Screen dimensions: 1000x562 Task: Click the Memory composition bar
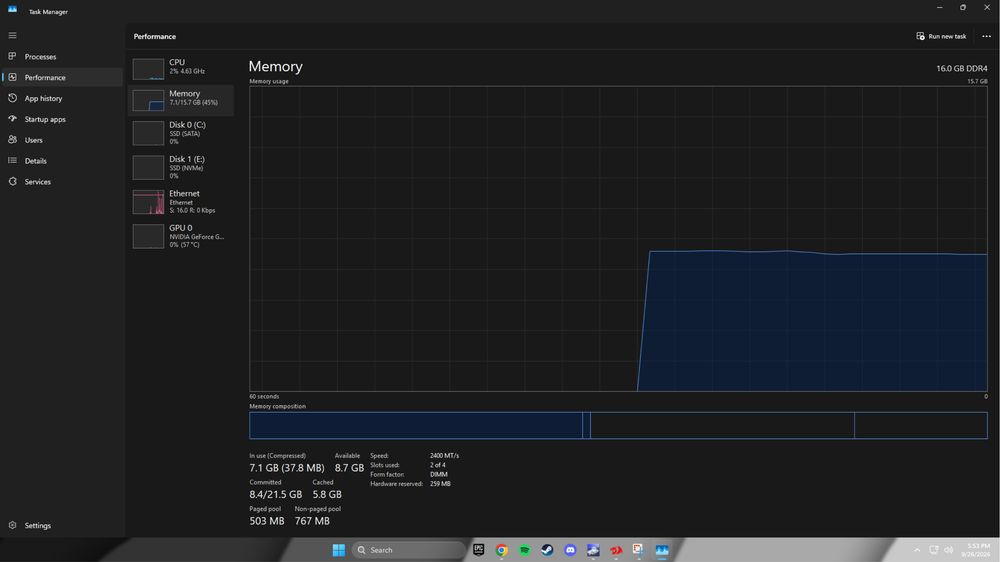618,425
